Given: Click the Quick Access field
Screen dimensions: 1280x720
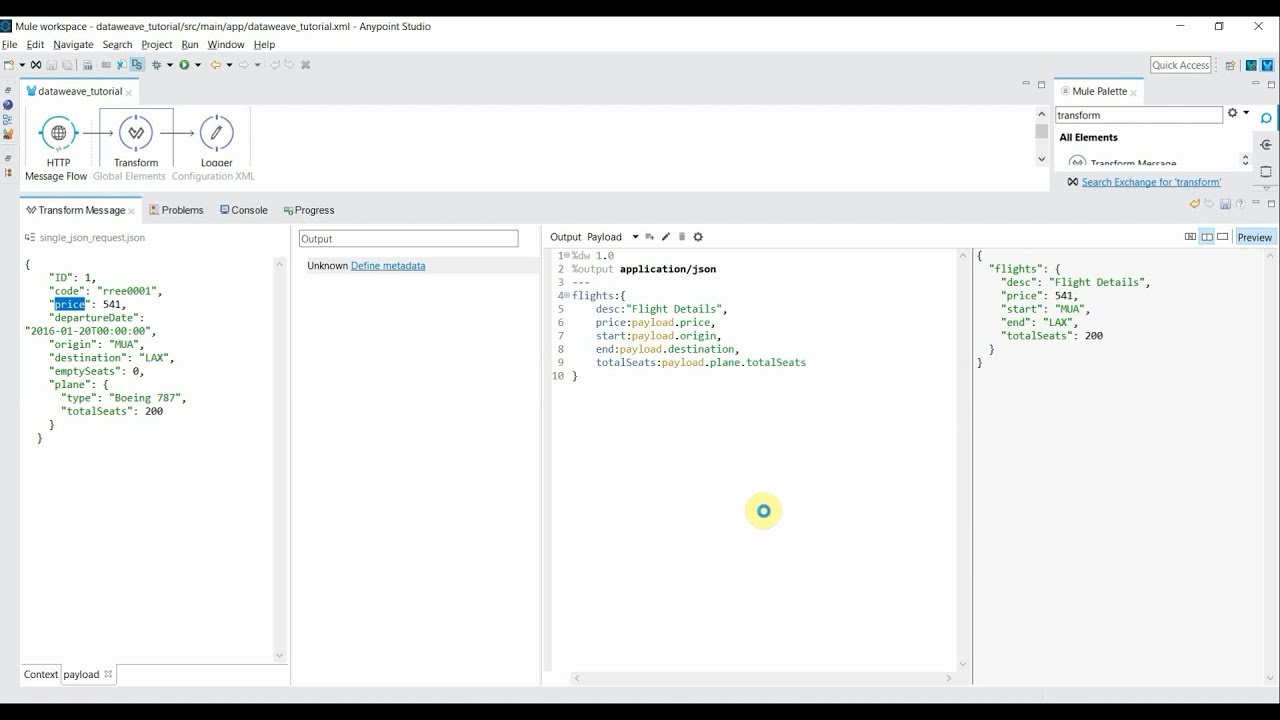Looking at the screenshot, I should pyautogui.click(x=1180, y=65).
